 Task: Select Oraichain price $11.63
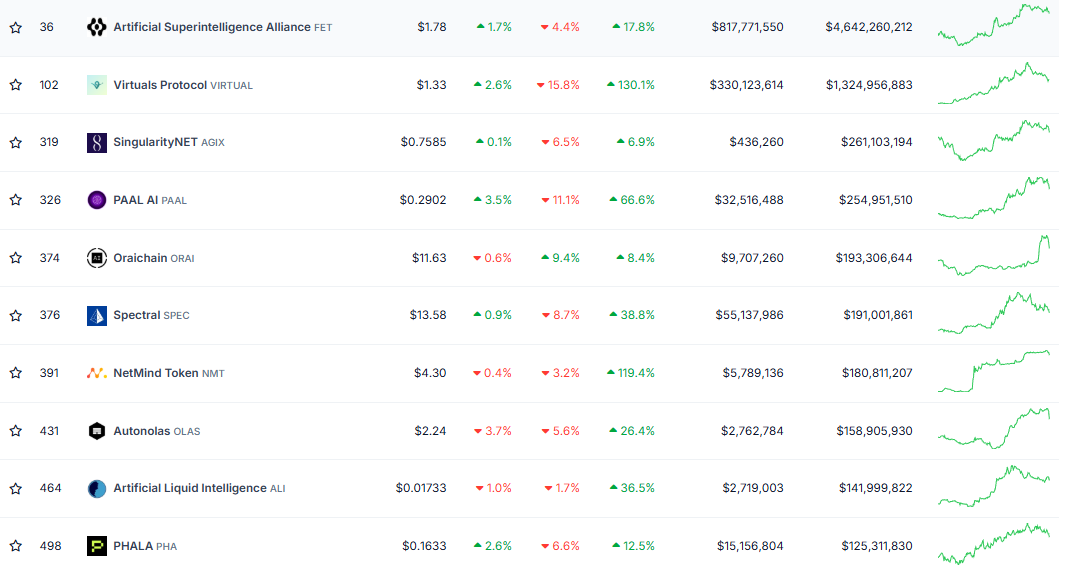click(429, 258)
